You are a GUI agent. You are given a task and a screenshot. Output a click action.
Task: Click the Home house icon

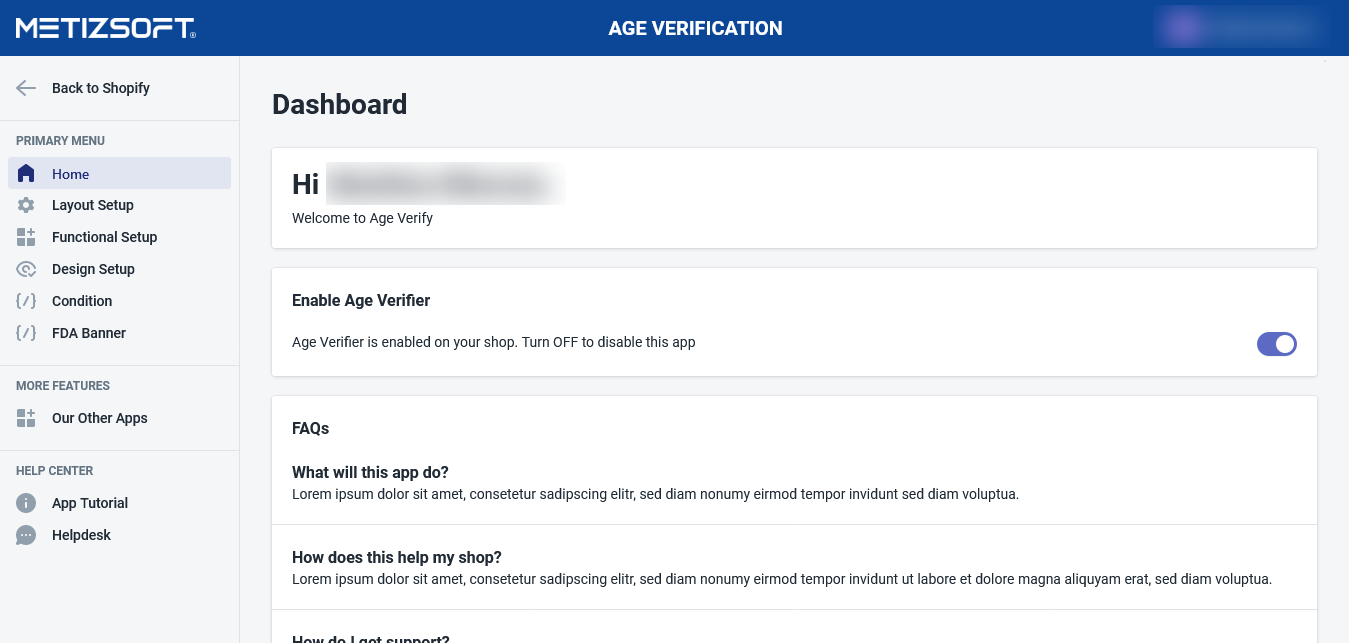click(26, 174)
